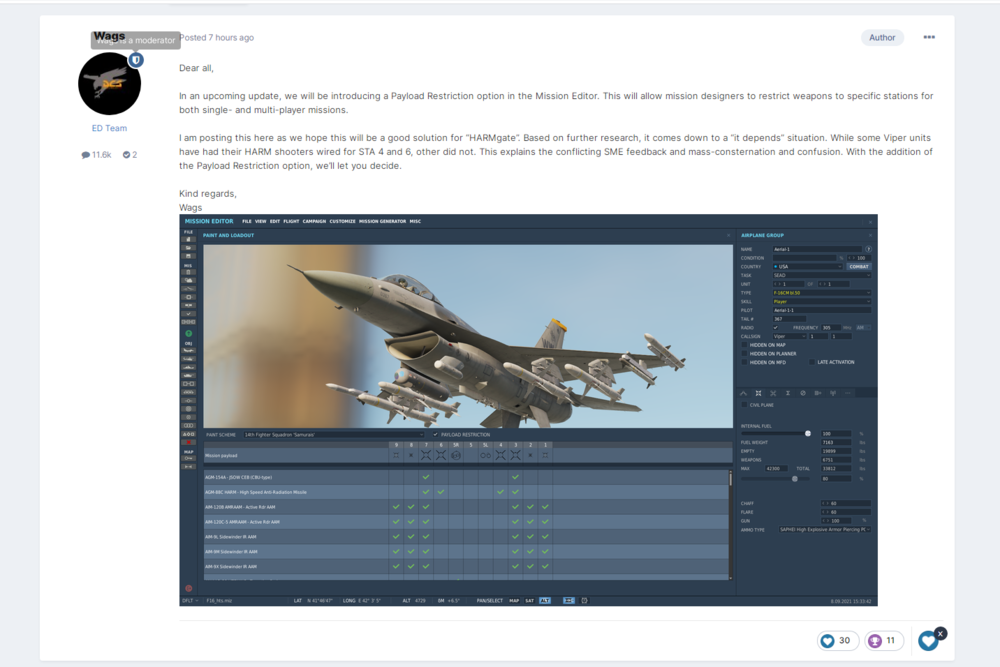Click the NAME field containing Aerial-1
The image size is (1000, 667).
click(817, 249)
